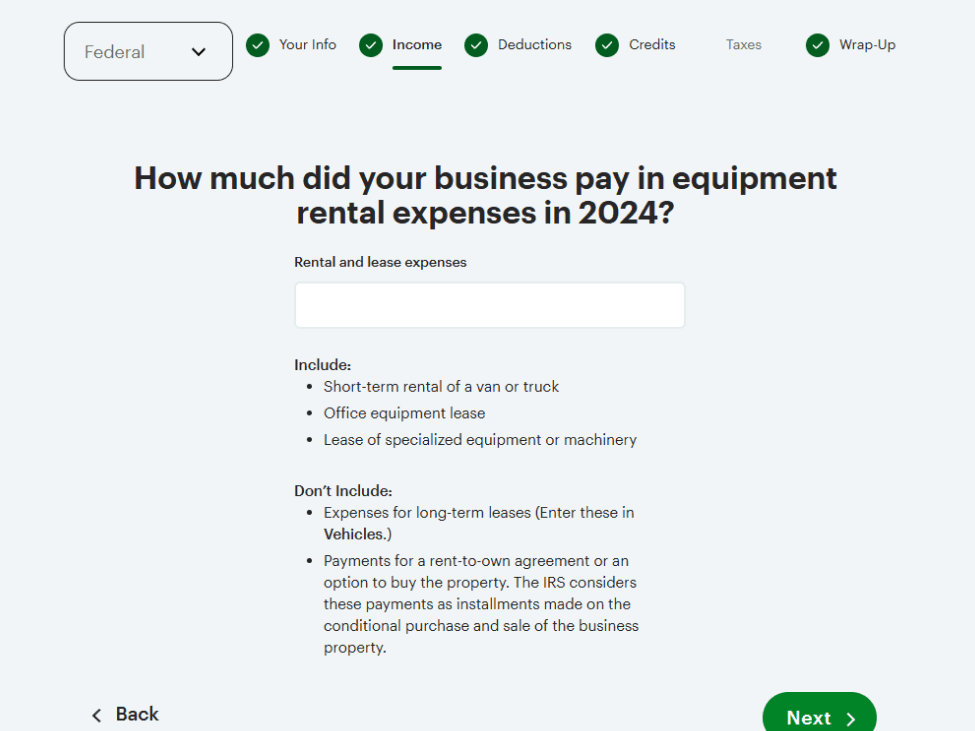The image size is (975, 731).
Task: Switch to the Credits step
Action: point(652,45)
